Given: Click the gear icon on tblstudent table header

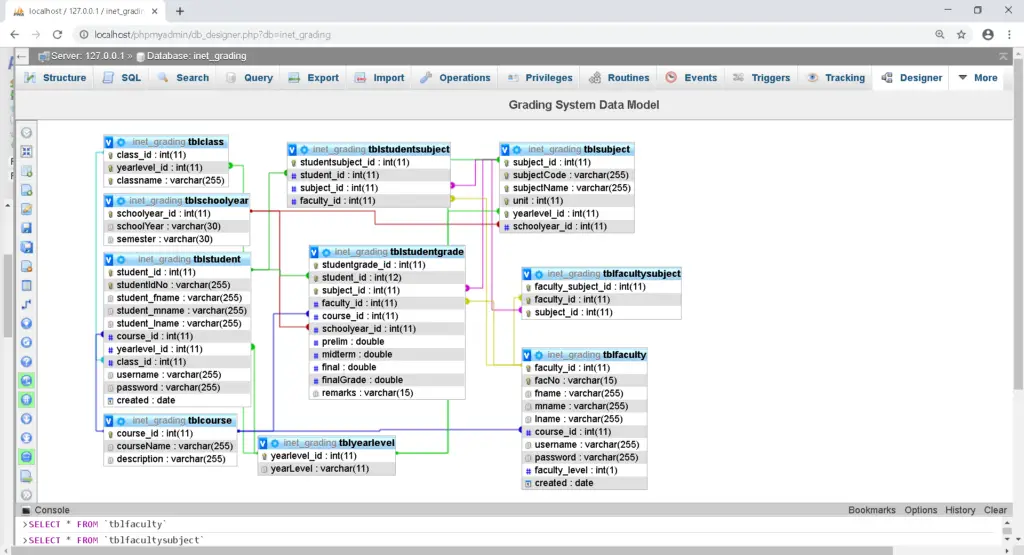Looking at the screenshot, I should coord(121,259).
